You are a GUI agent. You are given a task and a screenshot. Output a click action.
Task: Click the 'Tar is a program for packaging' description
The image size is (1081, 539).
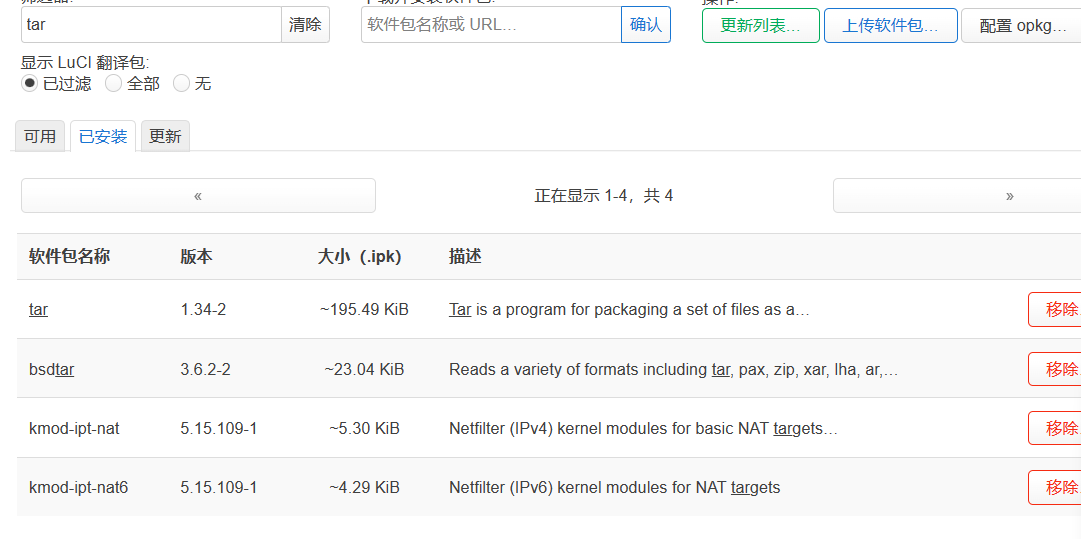point(629,309)
